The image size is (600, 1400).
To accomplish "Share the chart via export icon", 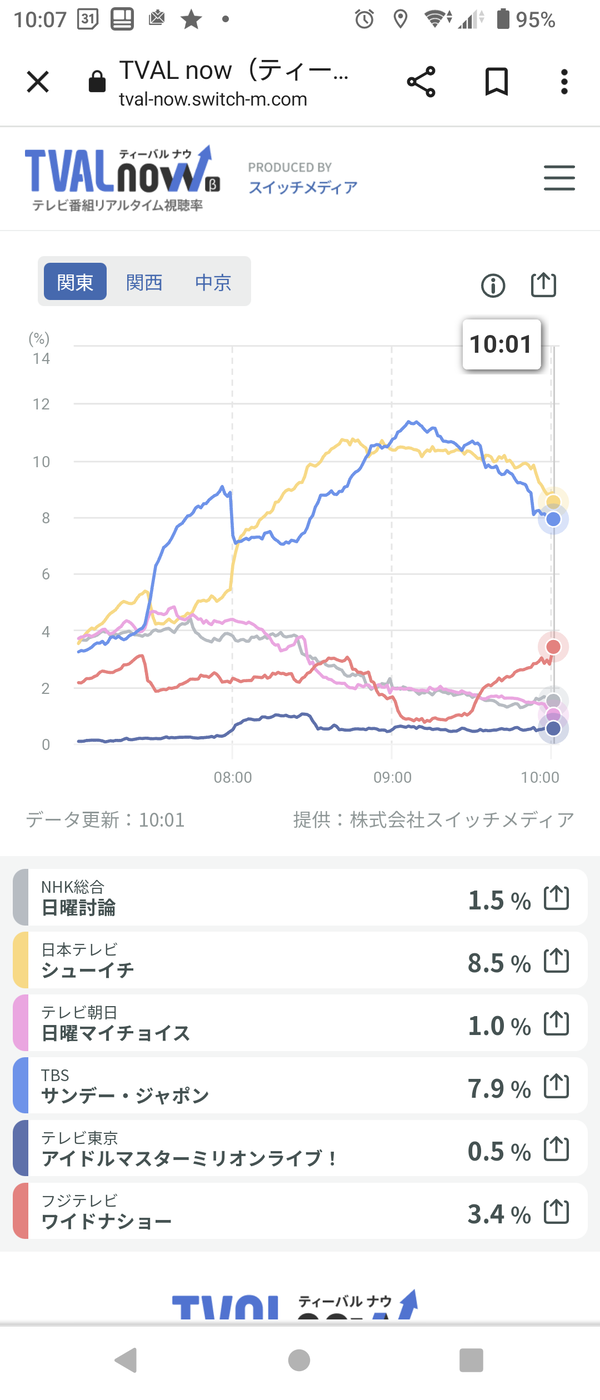I will 542,284.
